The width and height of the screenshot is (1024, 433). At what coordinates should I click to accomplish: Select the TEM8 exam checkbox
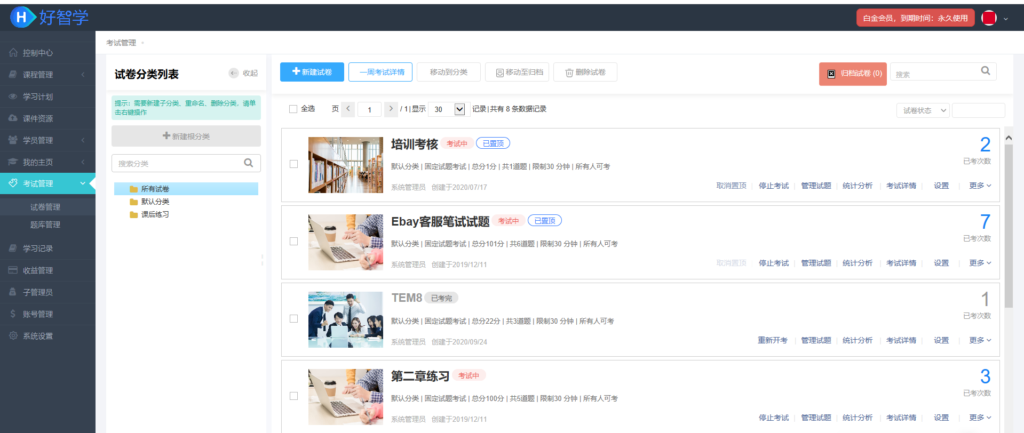[294, 319]
